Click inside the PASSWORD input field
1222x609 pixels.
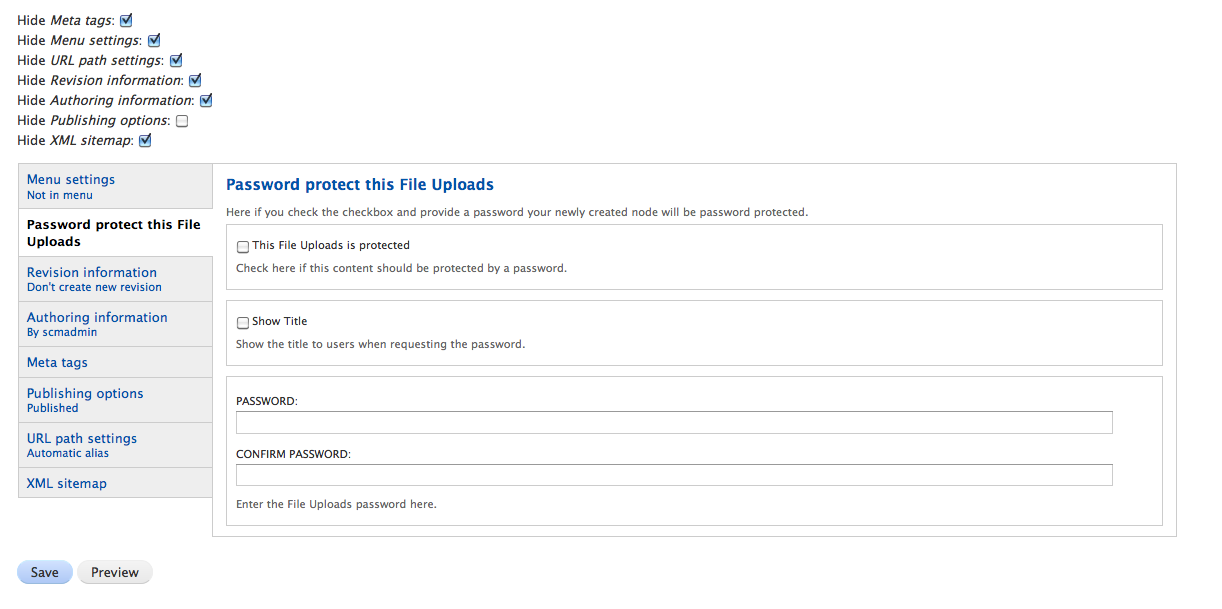click(x=673, y=422)
